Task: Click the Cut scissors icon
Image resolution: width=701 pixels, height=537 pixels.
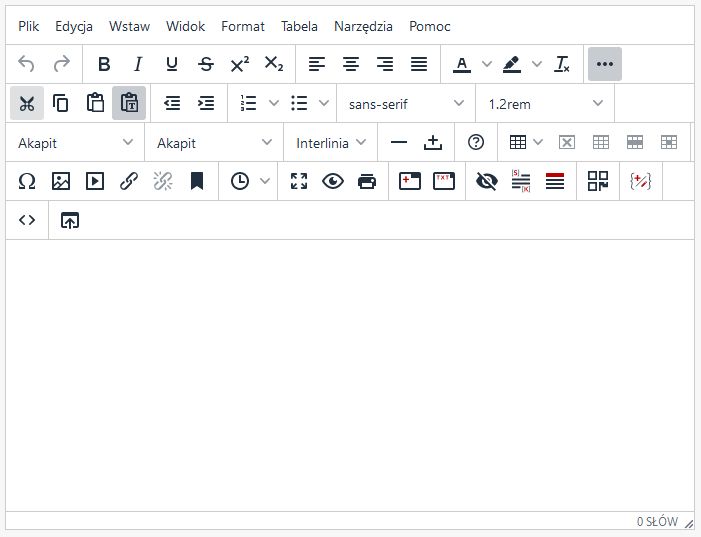Action: pos(27,103)
